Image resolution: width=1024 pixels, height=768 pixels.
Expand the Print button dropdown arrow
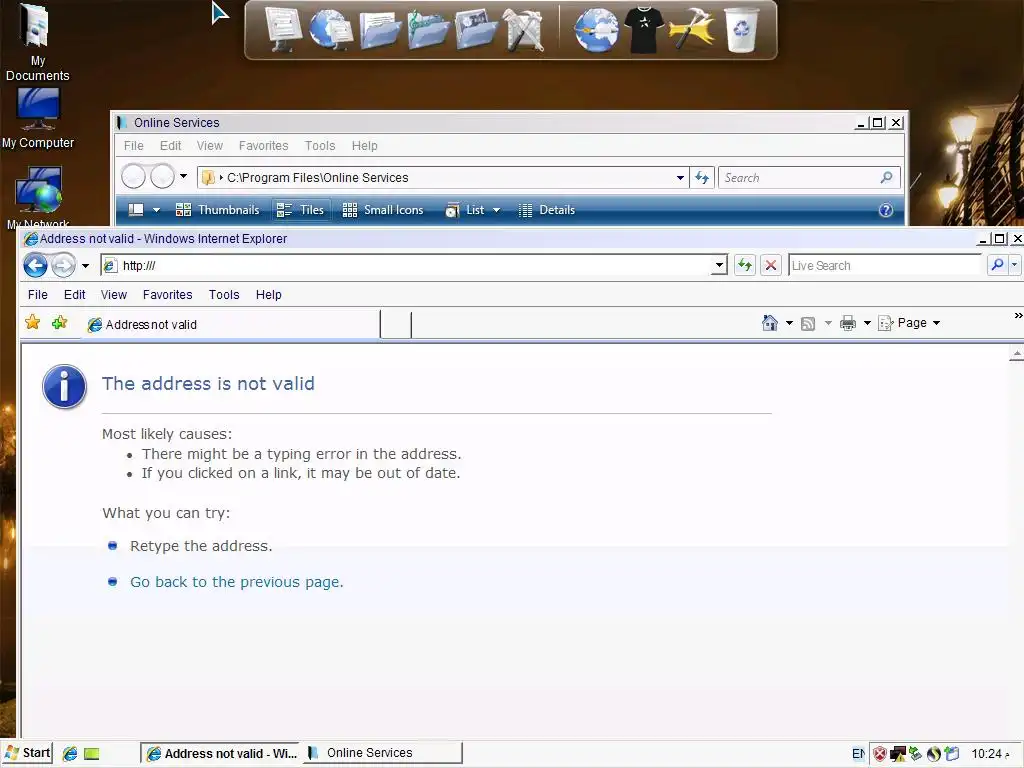[867, 323]
